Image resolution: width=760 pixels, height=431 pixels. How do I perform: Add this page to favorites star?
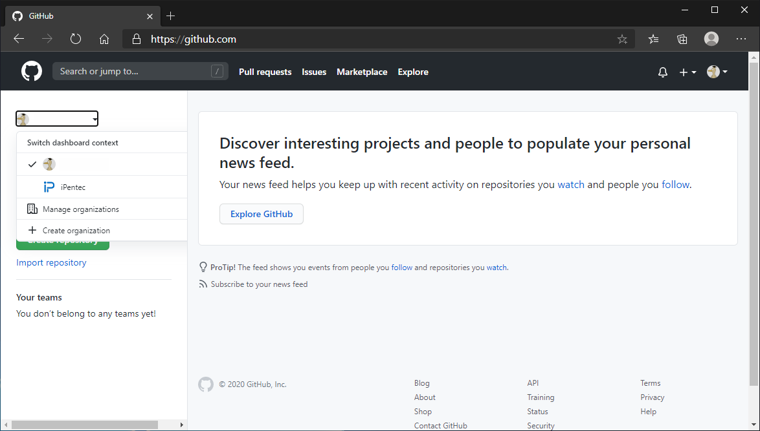click(x=622, y=39)
